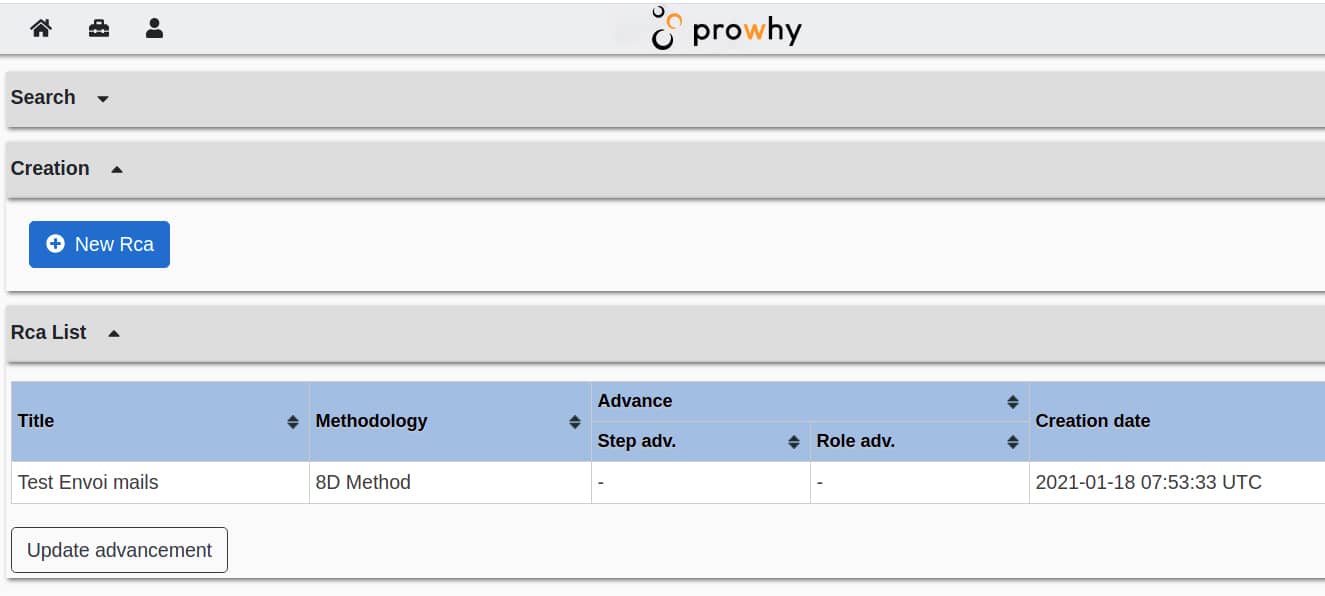This screenshot has width=1325, height=596.
Task: Sort by the Advance column arrows
Action: [1012, 402]
